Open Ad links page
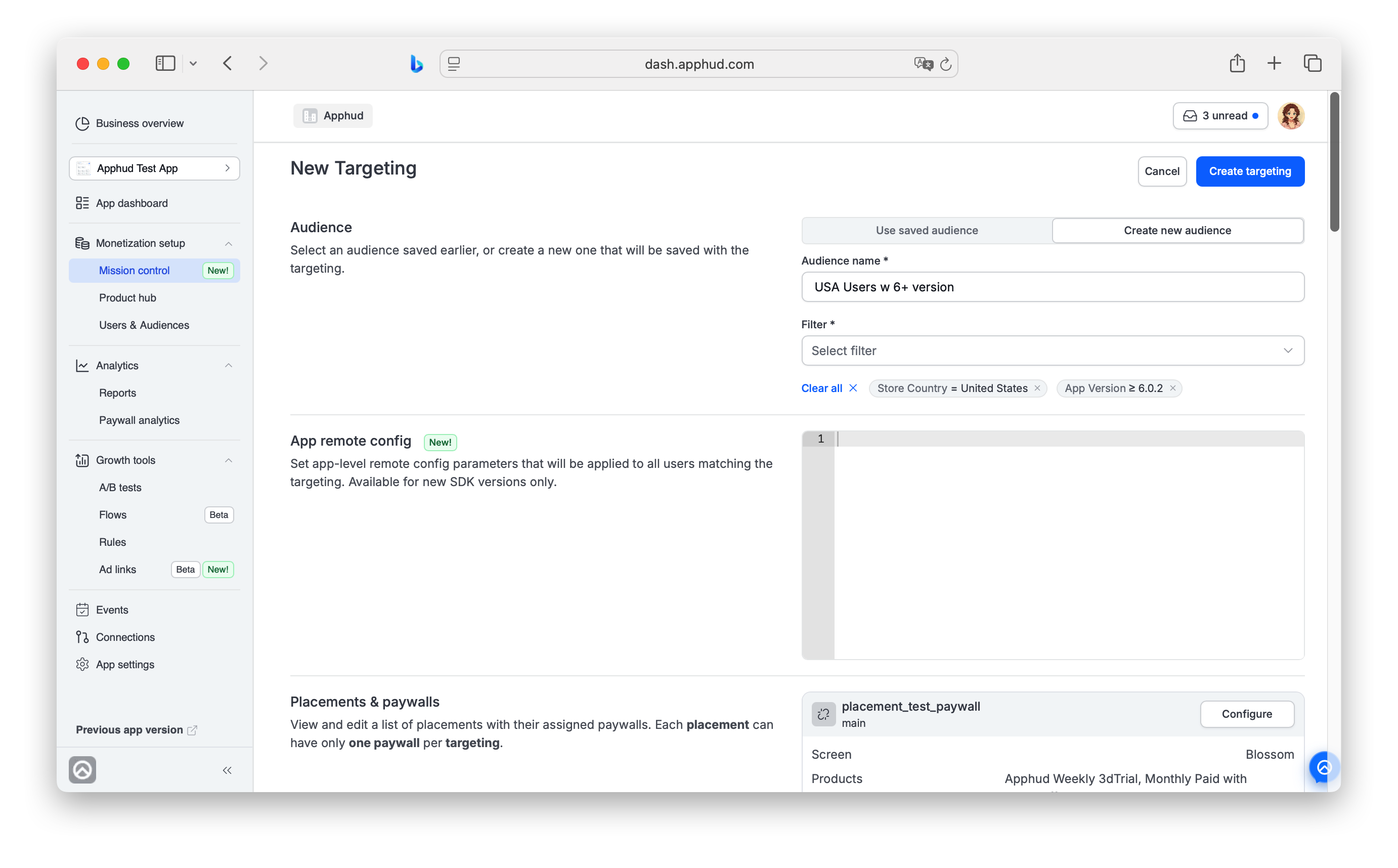This screenshot has width=1398, height=868. pyautogui.click(x=118, y=570)
